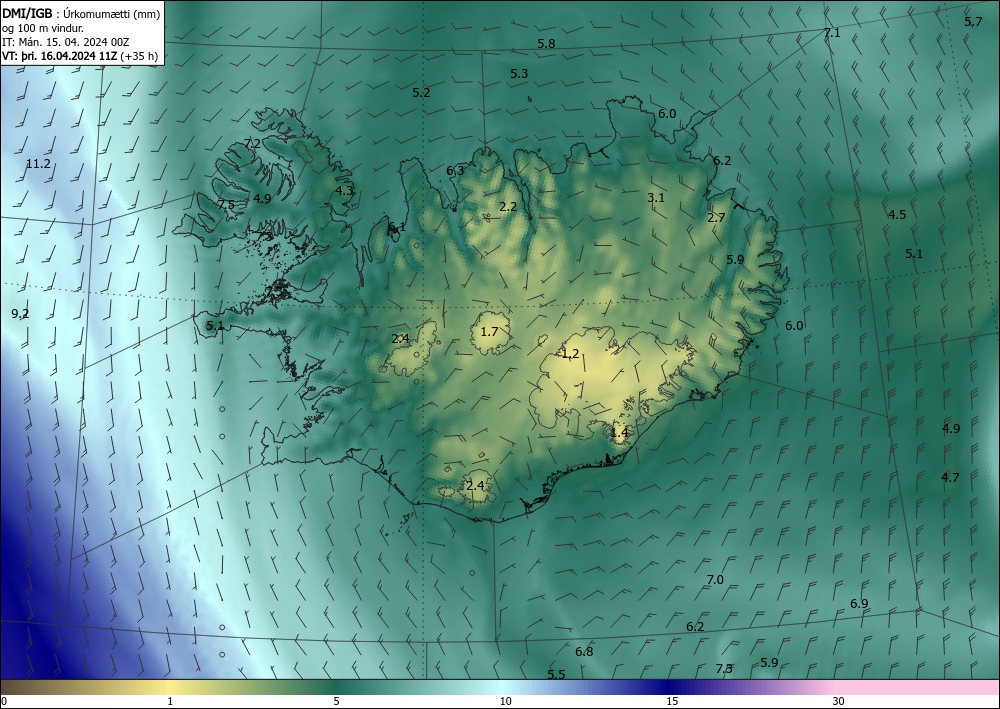Click the 1 tick on the color scale
This screenshot has height=709, width=1000.
pyautogui.click(x=170, y=701)
